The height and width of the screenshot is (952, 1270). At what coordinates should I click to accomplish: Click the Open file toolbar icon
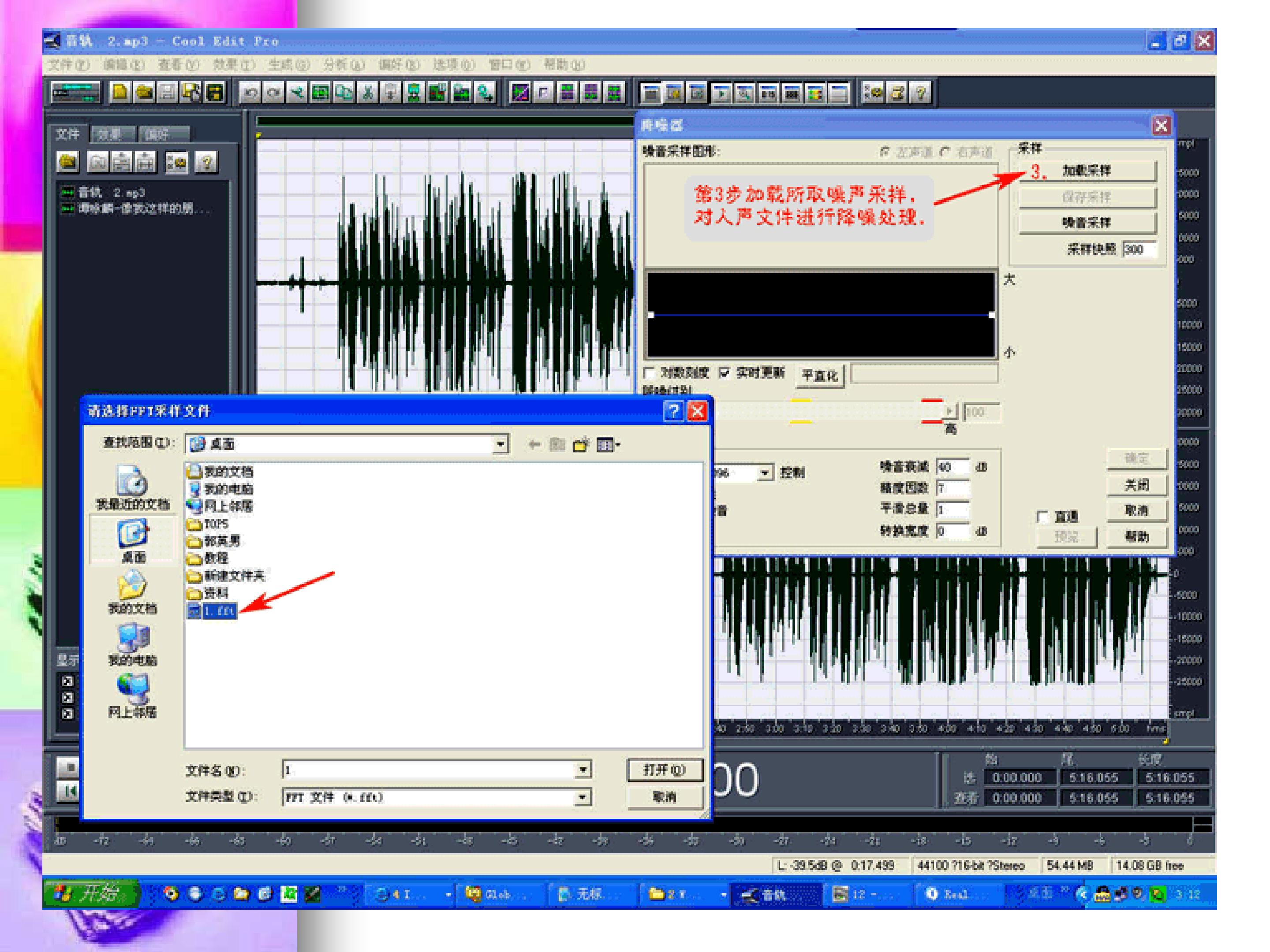(143, 93)
